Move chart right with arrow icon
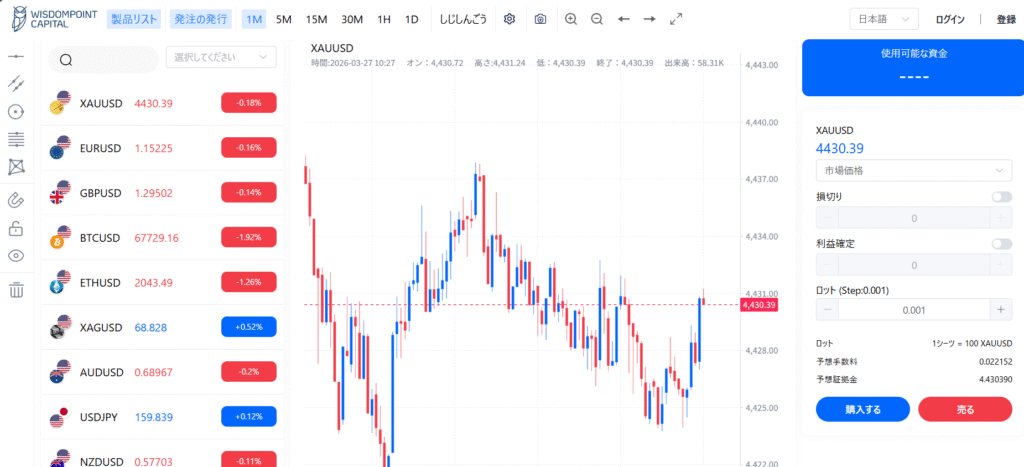 (649, 19)
